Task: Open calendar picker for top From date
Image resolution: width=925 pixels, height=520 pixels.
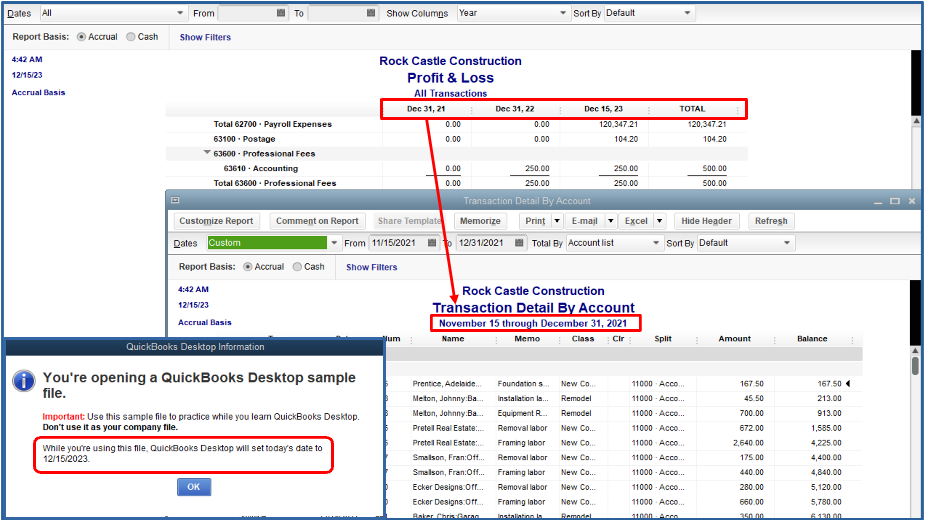Action: tap(281, 13)
